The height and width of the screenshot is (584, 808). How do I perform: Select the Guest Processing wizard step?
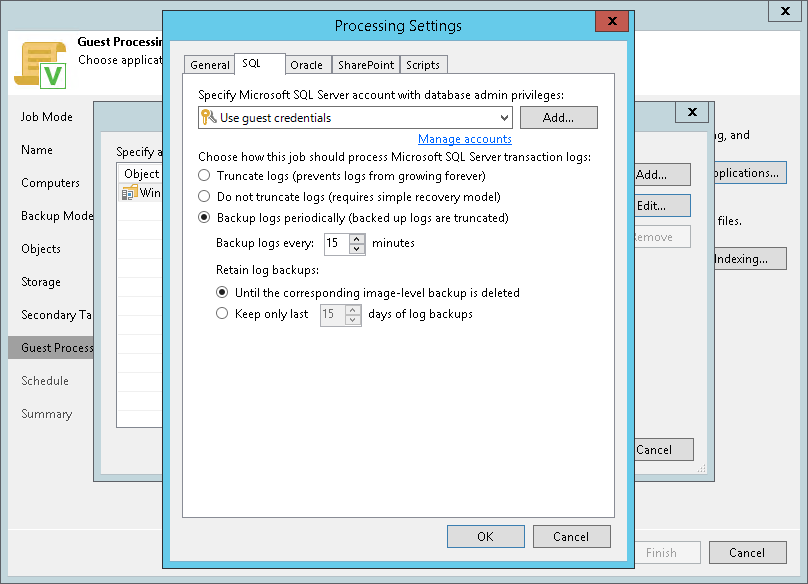[x=51, y=348]
